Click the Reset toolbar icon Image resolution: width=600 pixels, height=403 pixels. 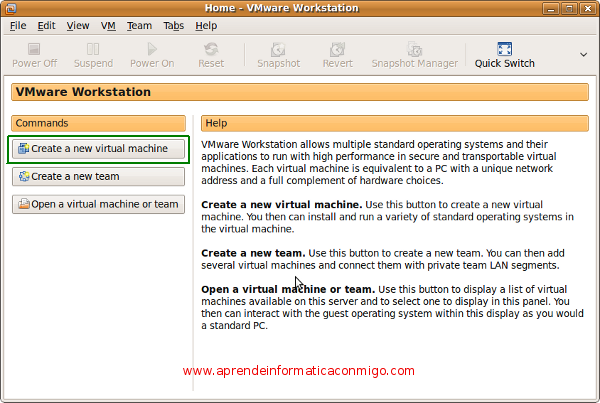pyautogui.click(x=211, y=49)
